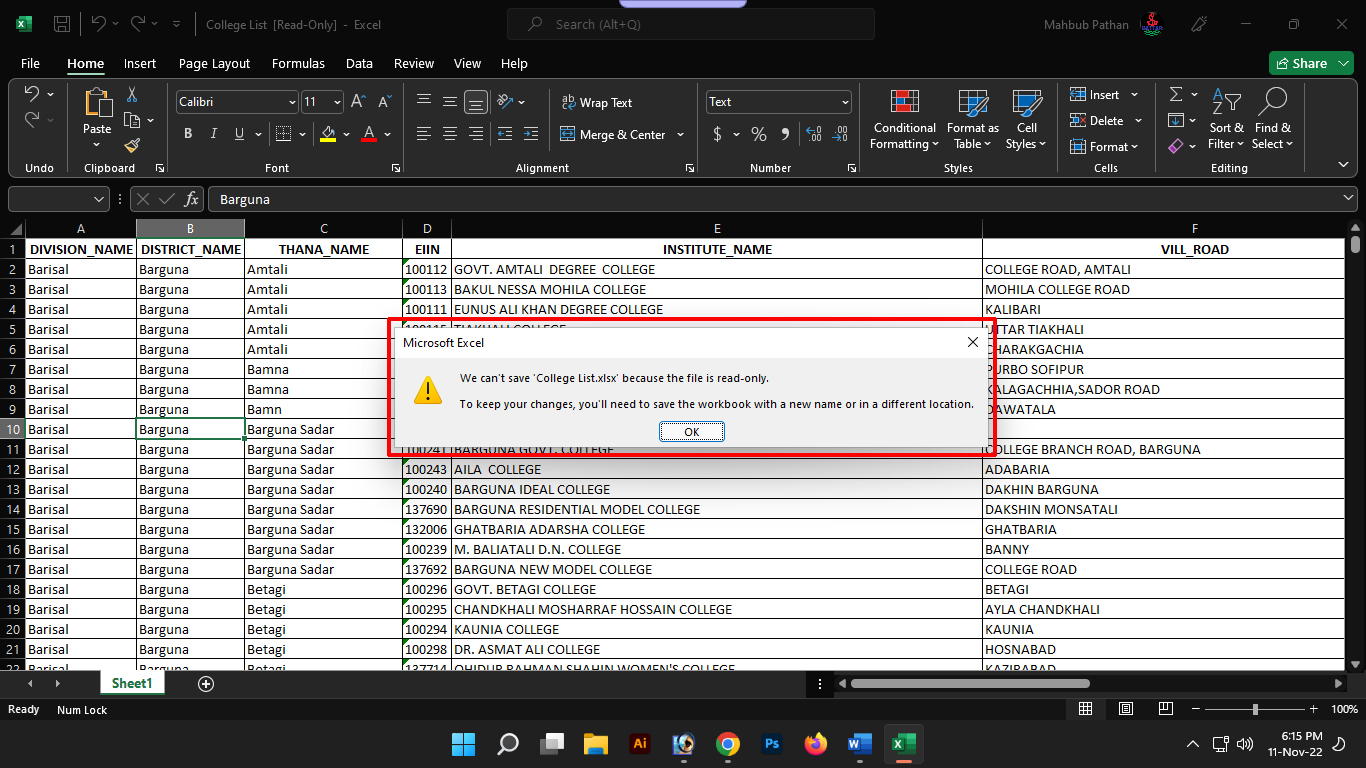The width and height of the screenshot is (1366, 768).
Task: Expand the Text number format dropdown
Action: click(x=845, y=102)
